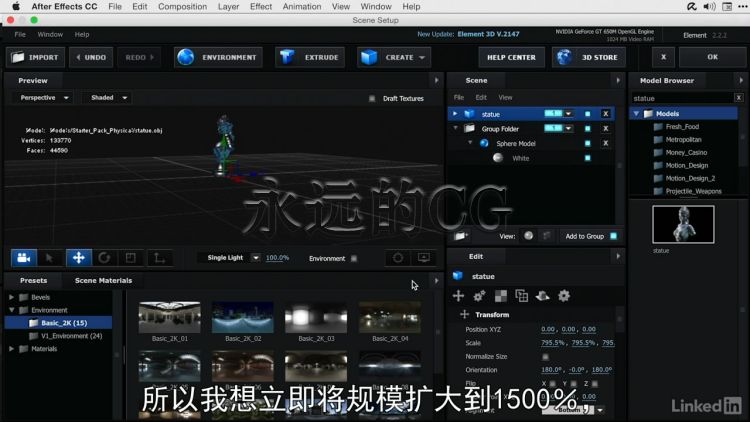Choose the arrow selection tool

point(49,258)
